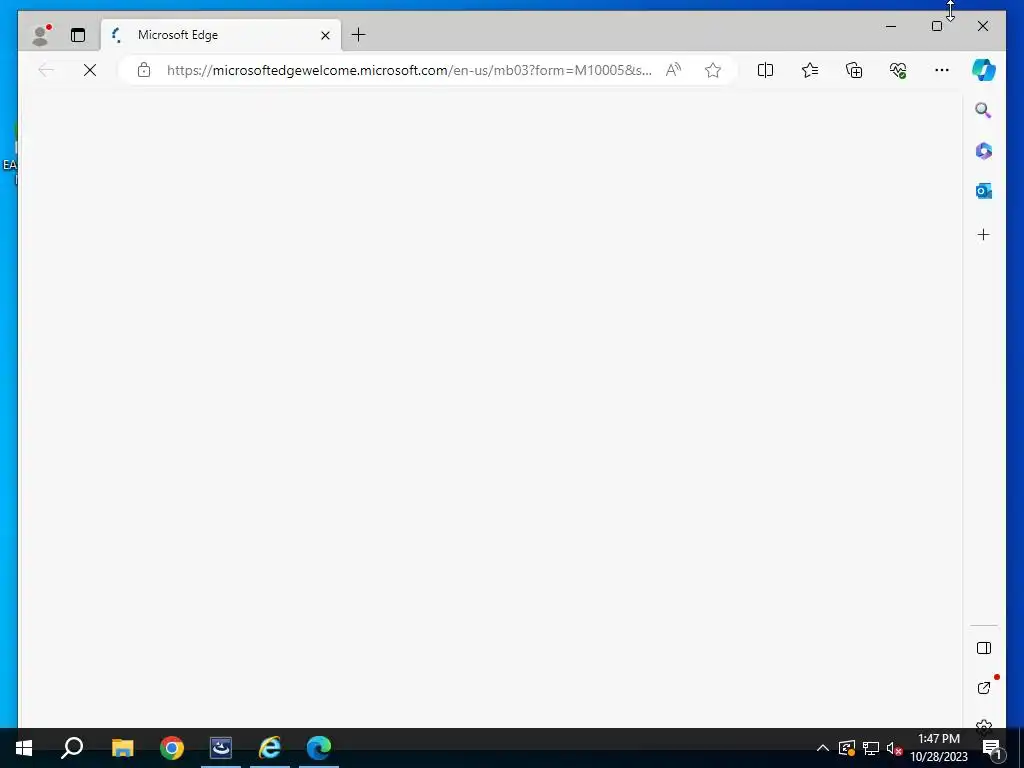Open a new tab with plus button
The width and height of the screenshot is (1024, 768).
point(359,35)
